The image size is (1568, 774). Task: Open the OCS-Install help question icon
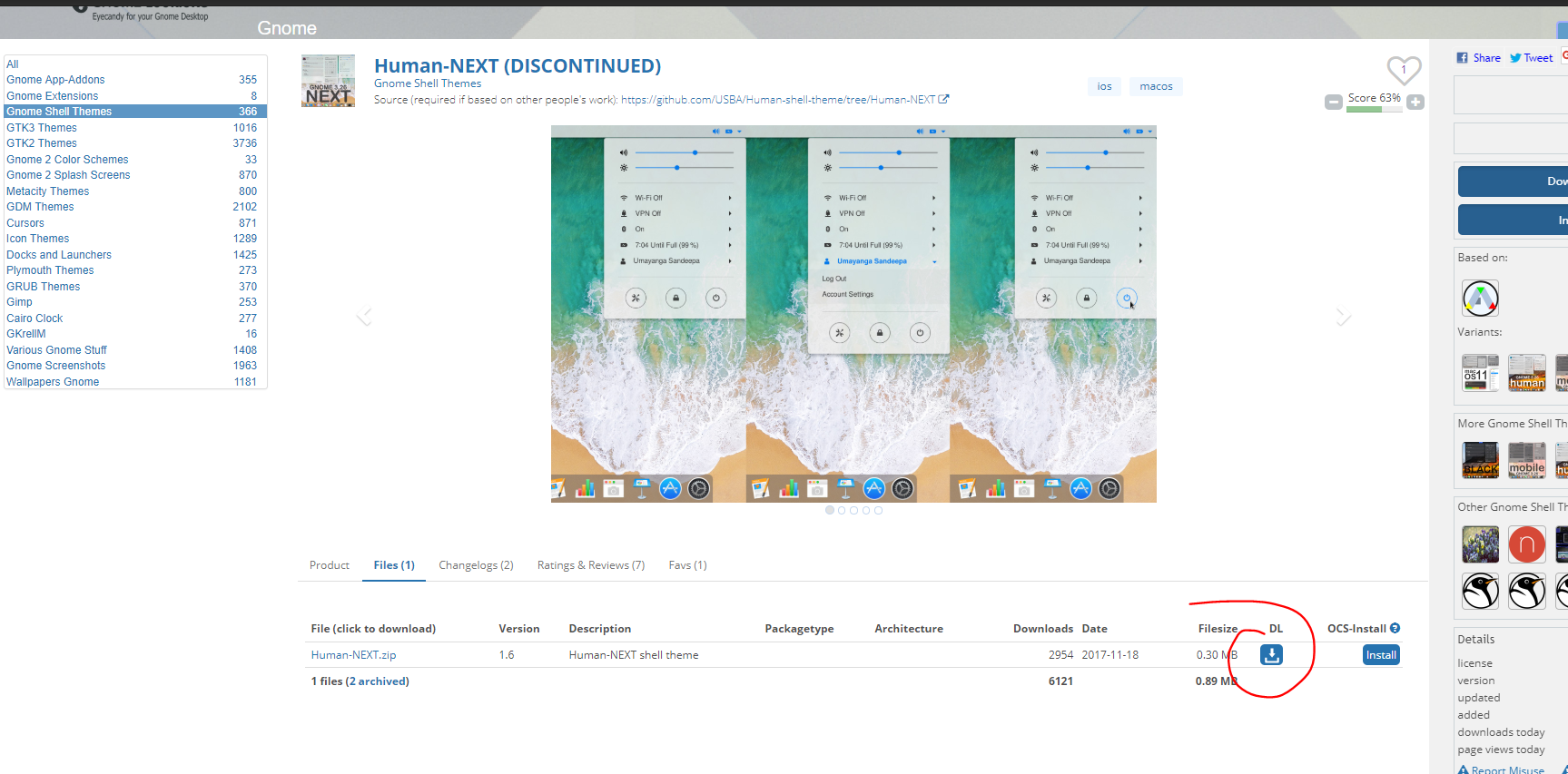tap(1395, 628)
